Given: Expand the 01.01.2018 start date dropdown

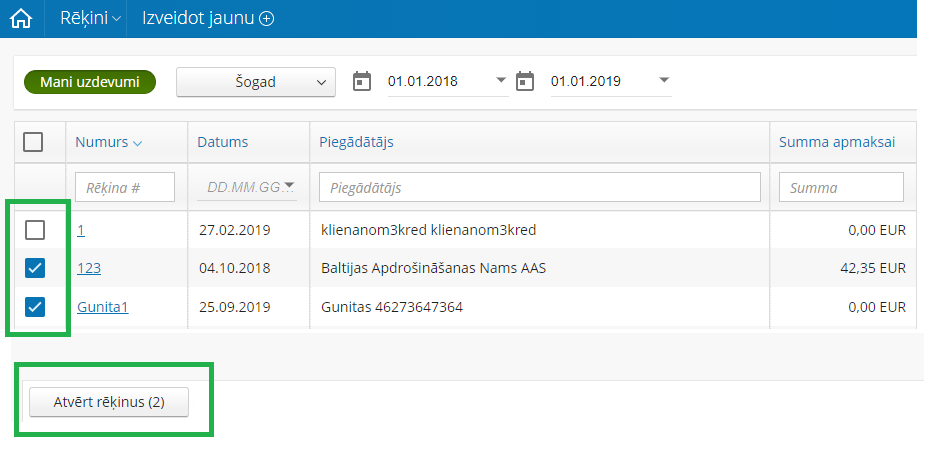Looking at the screenshot, I should (x=502, y=81).
